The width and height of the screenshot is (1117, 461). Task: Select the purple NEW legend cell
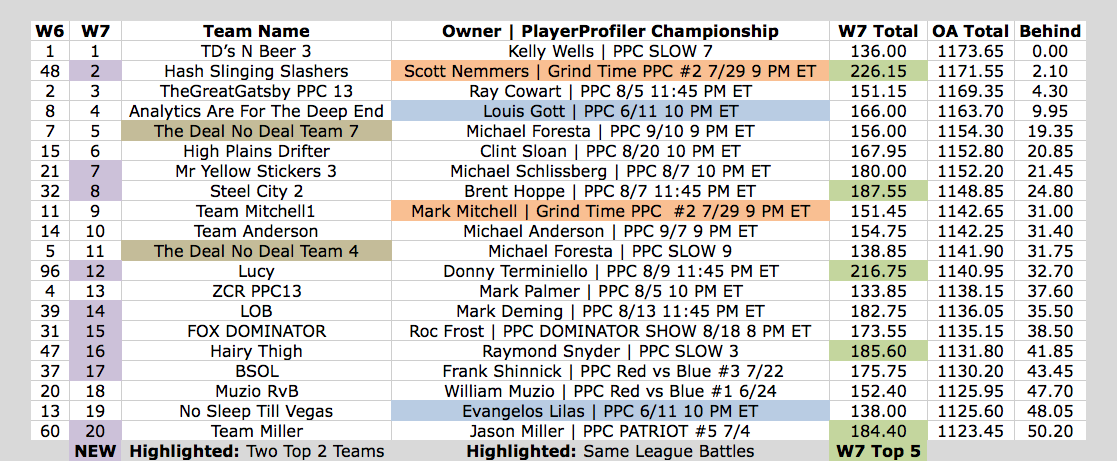point(95,451)
